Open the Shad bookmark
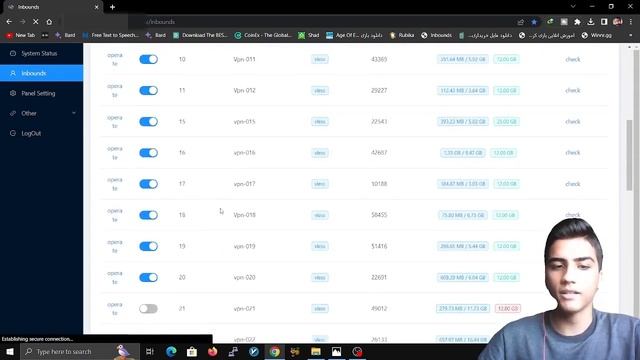The height and width of the screenshot is (360, 640). pyautogui.click(x=309, y=36)
